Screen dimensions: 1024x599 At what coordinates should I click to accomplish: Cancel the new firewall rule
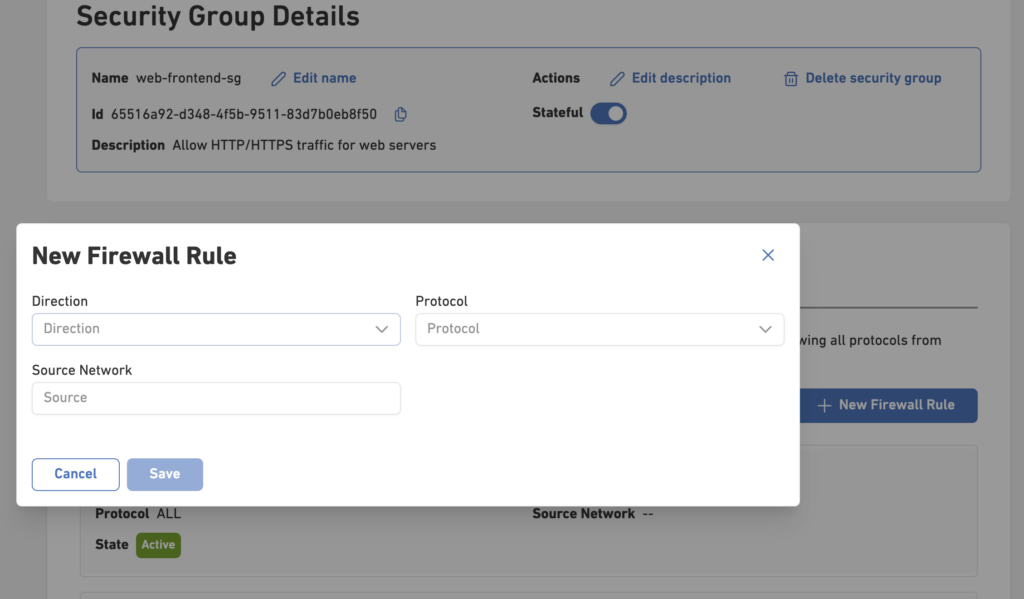click(x=76, y=474)
